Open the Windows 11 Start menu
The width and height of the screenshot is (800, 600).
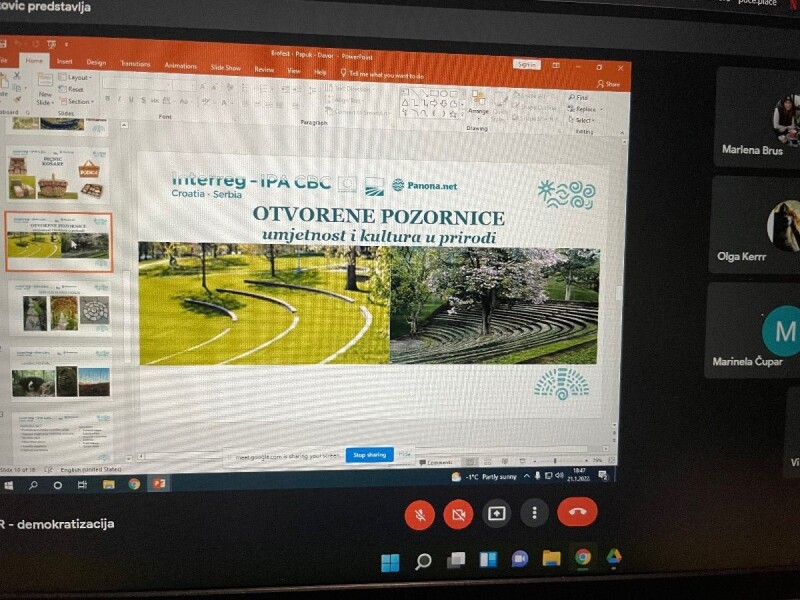pos(390,561)
